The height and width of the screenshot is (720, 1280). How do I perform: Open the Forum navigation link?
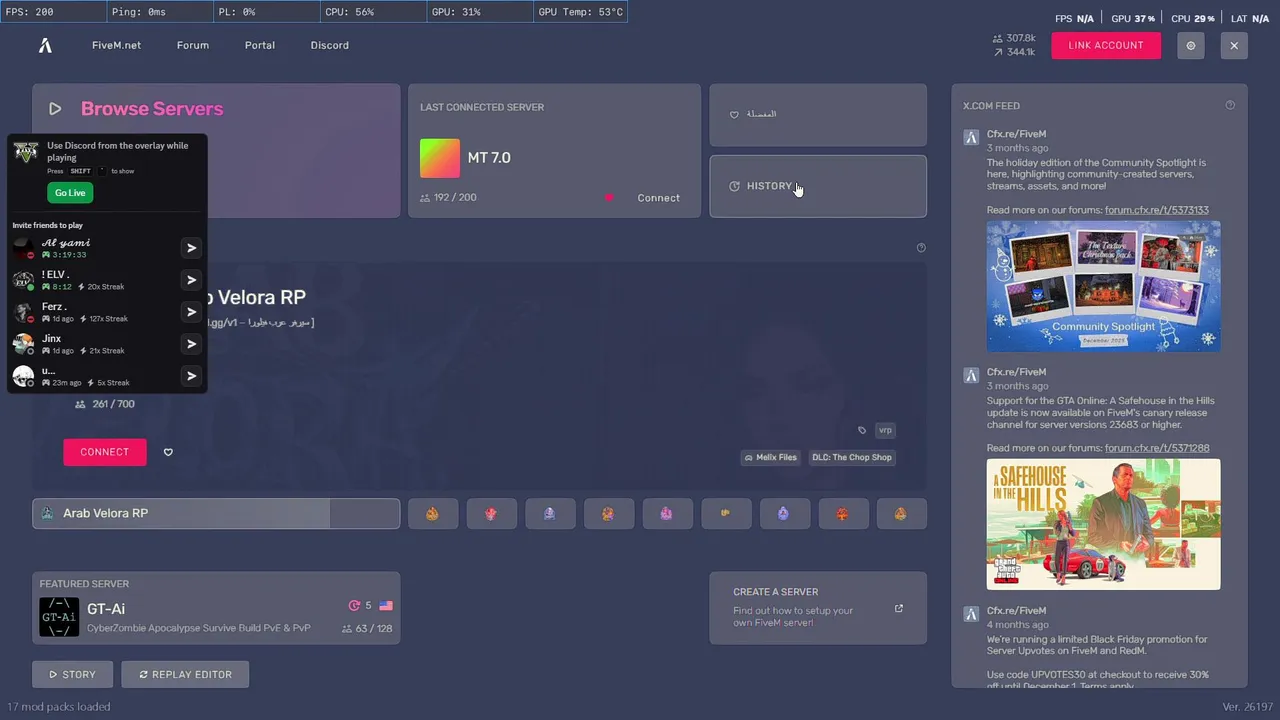click(x=193, y=45)
